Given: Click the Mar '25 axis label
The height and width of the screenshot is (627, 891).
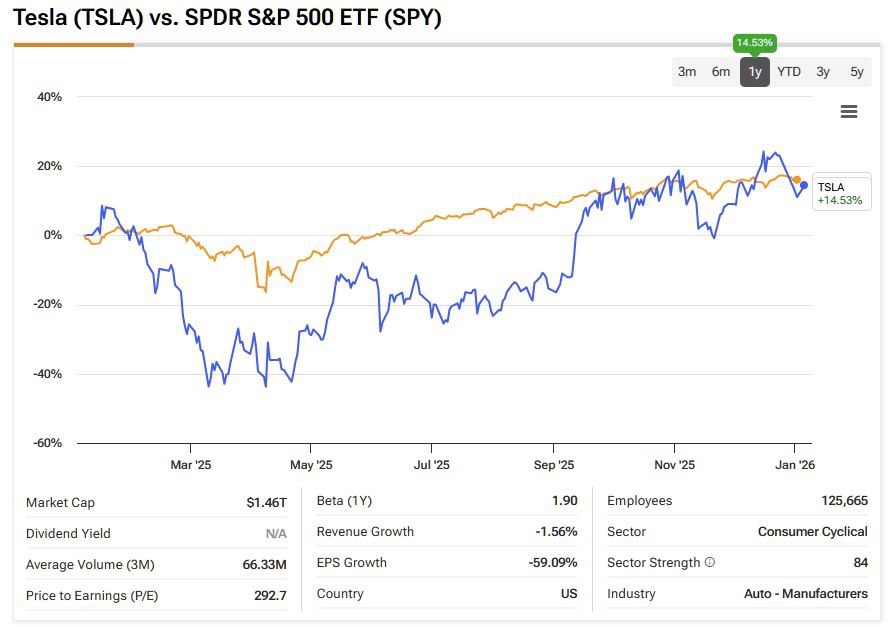Looking at the screenshot, I should [x=190, y=465].
